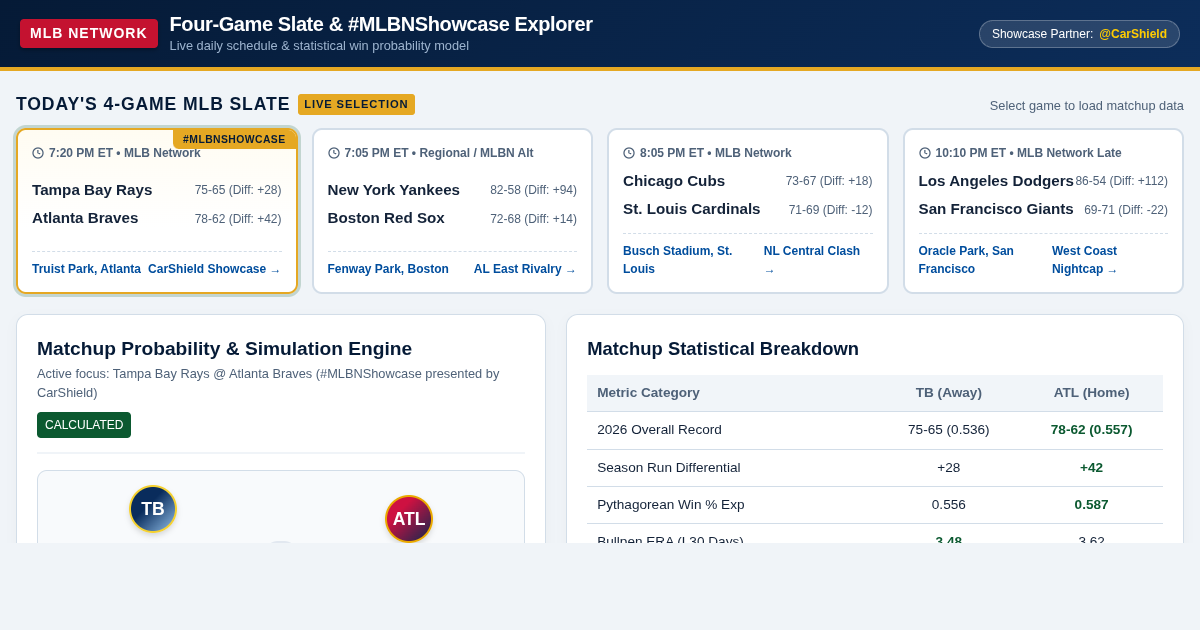Screen dimensions: 1200x630
Task: Click the Rays record 75-65 (Diff: +28)
Action: [x=238, y=190]
